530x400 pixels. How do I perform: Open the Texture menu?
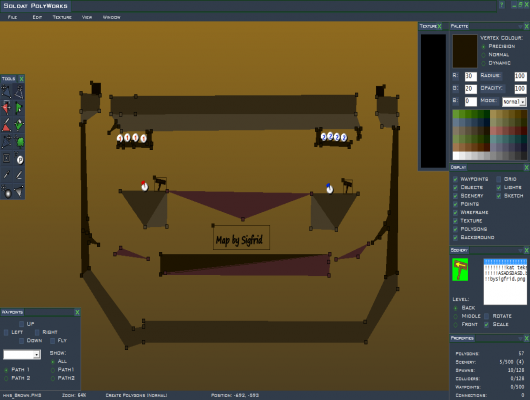click(62, 17)
